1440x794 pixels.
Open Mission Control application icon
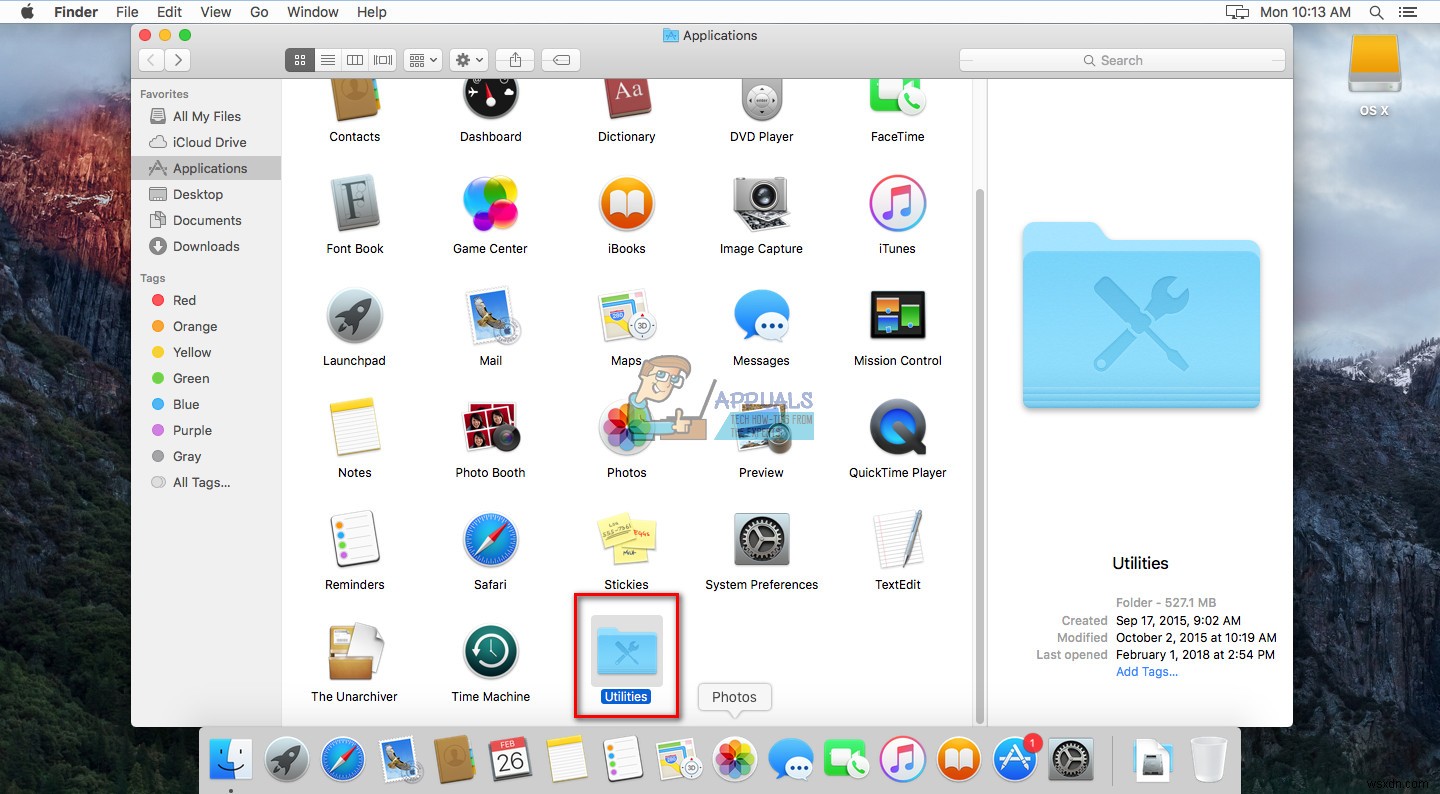point(897,315)
